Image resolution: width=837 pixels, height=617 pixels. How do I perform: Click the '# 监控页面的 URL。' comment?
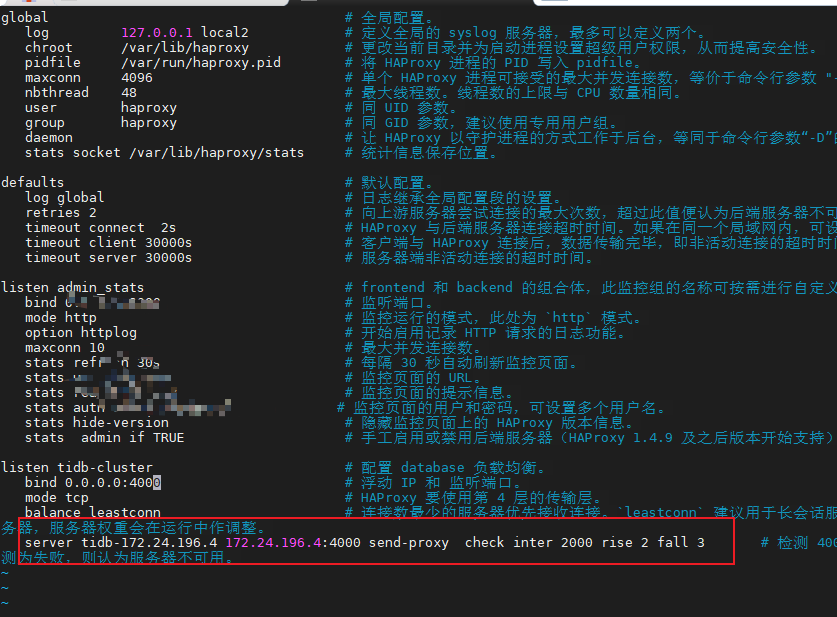pos(413,378)
